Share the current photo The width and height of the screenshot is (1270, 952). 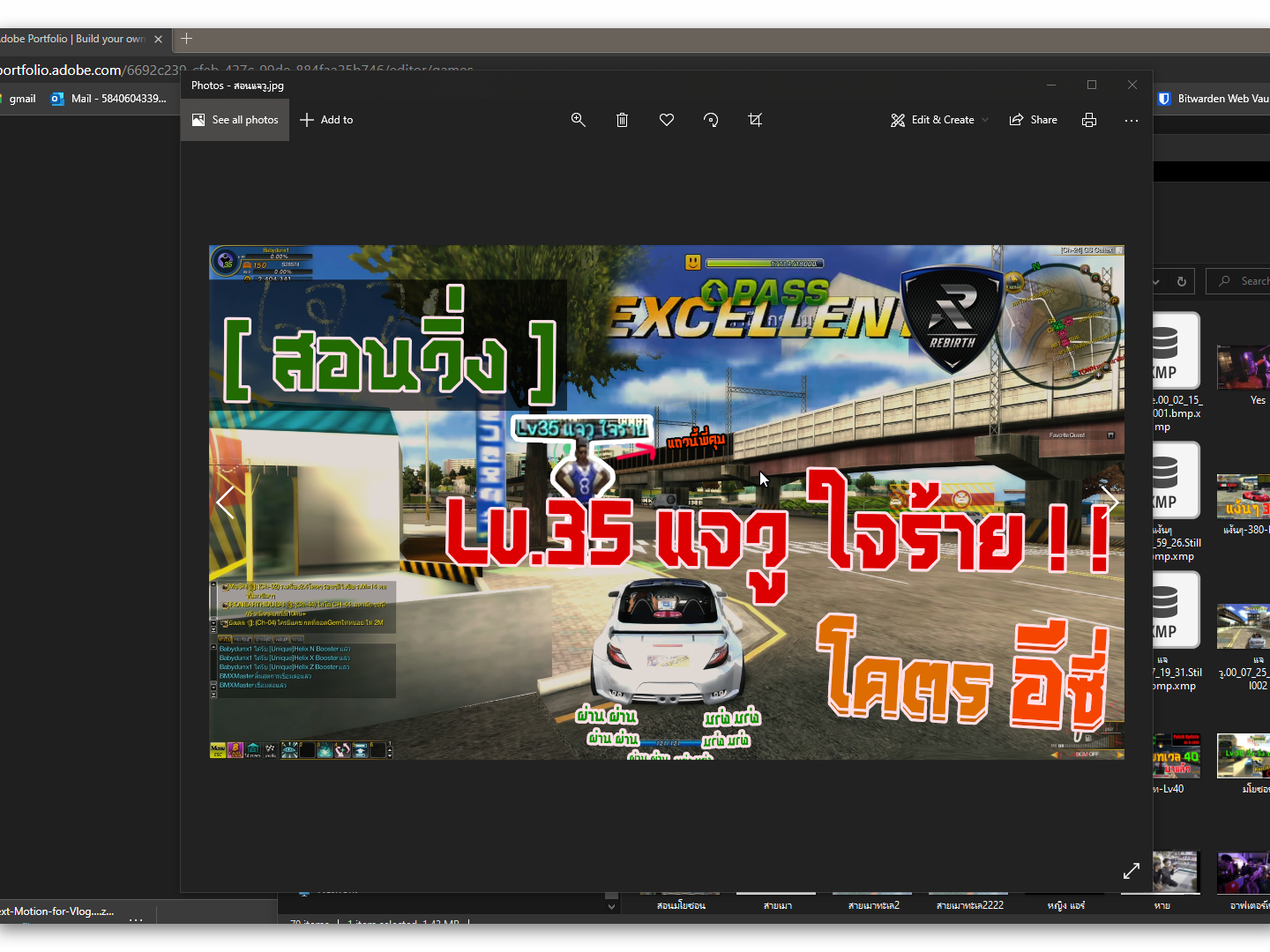pyautogui.click(x=1034, y=120)
